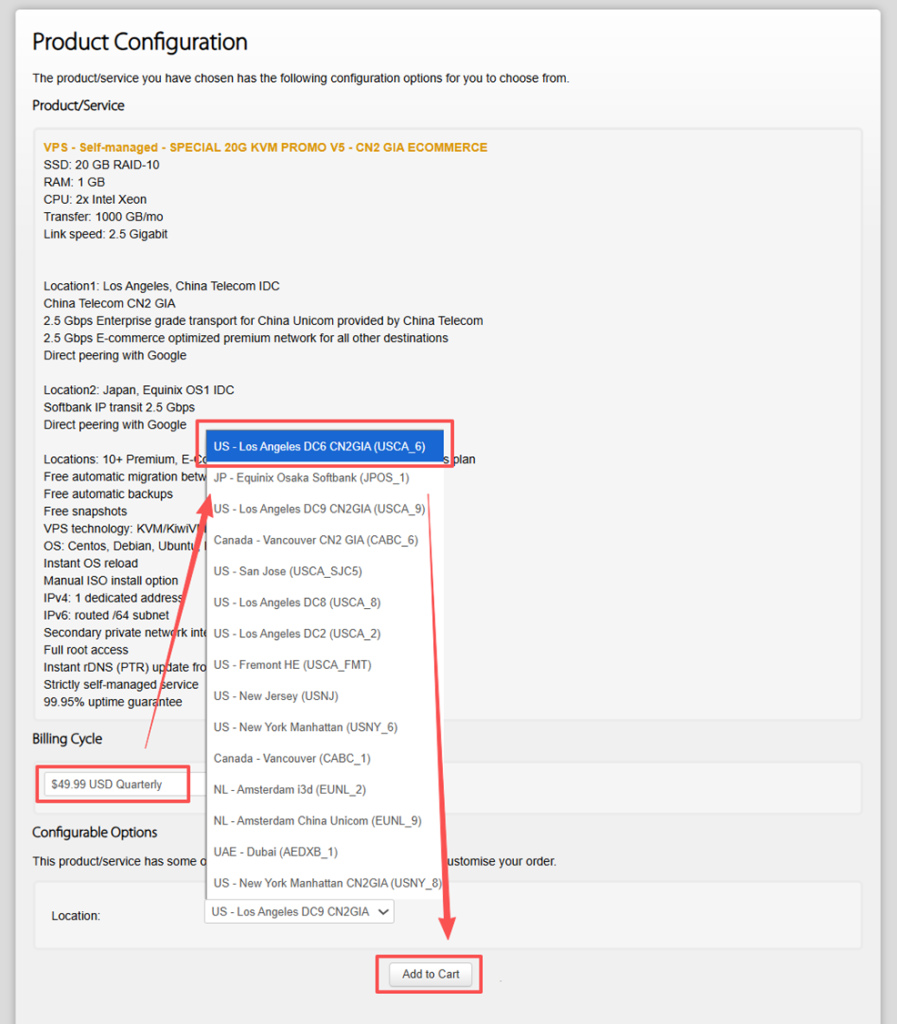Screen dimensions: 897x1024
Task: Click the orange VPS Self-managed product title
Action: [265, 147]
